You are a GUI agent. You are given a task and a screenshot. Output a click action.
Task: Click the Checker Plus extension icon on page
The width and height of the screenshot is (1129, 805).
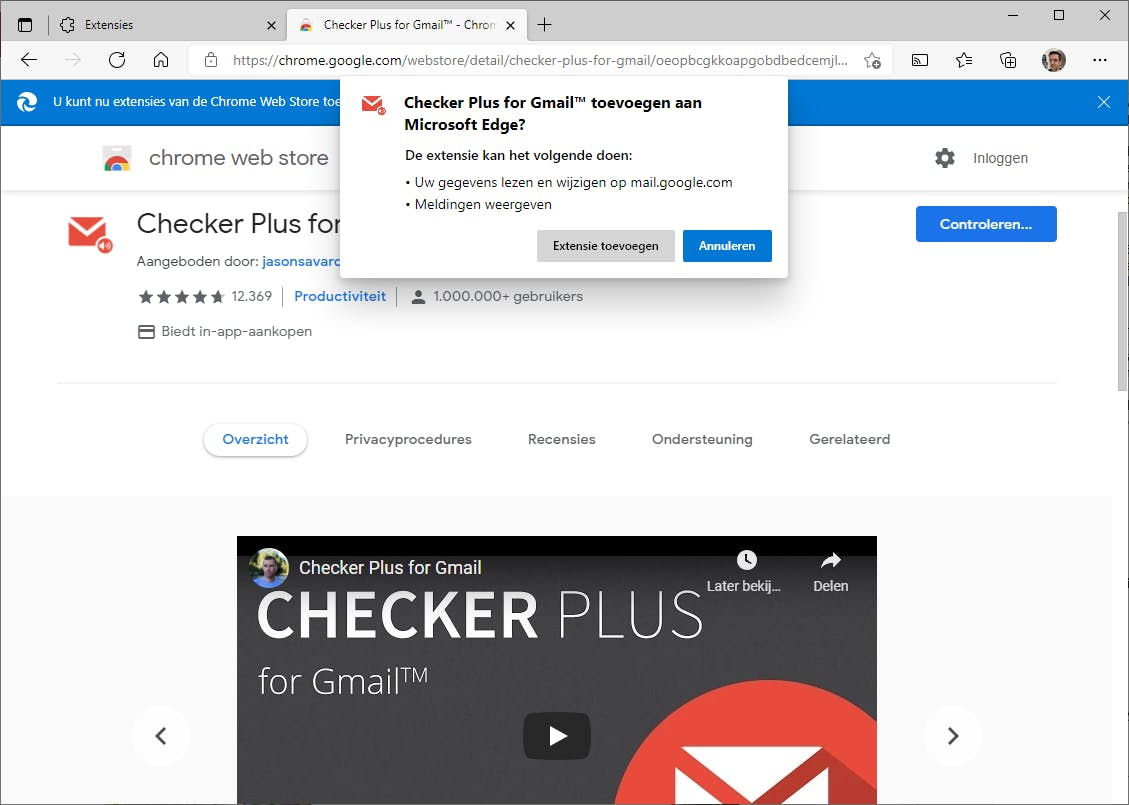(89, 233)
